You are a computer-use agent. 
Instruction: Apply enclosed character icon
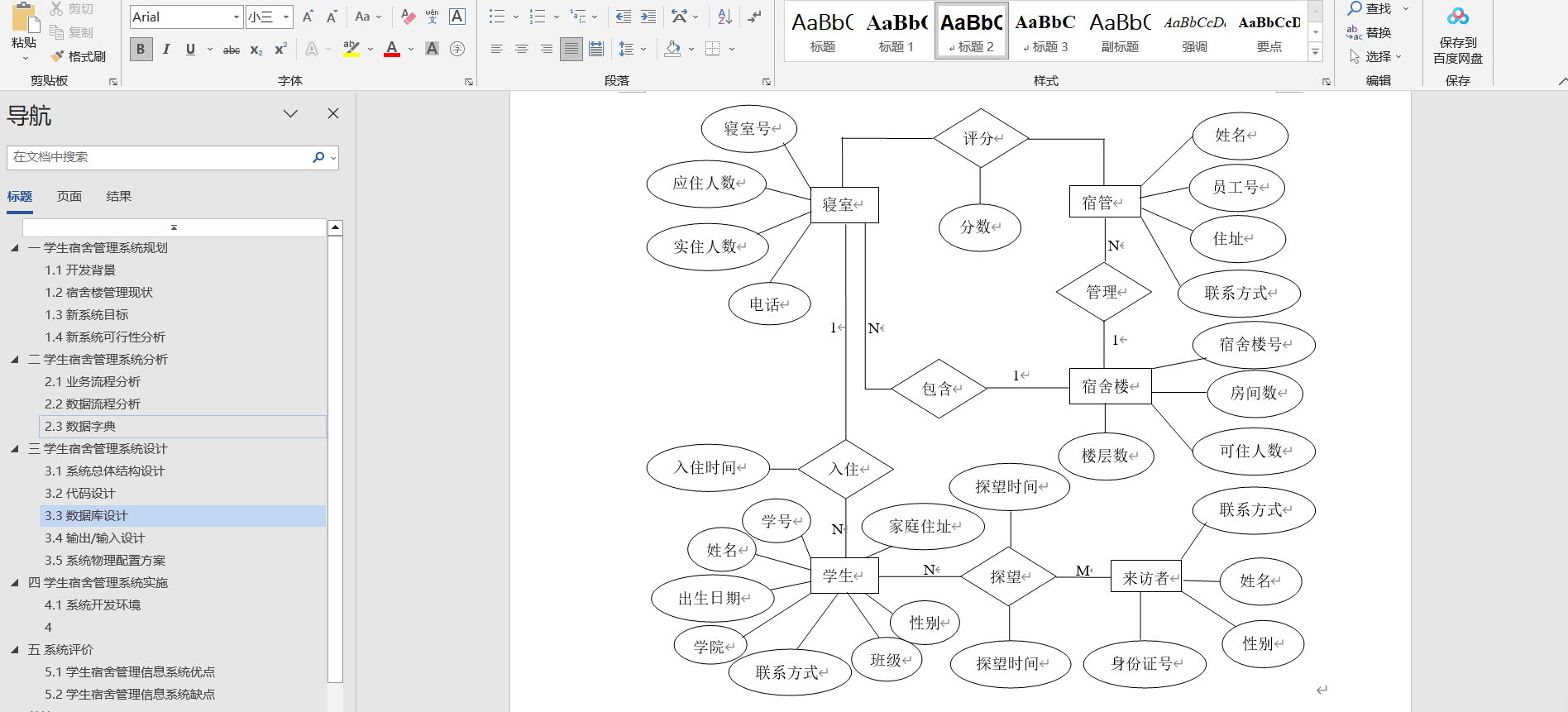point(457,49)
